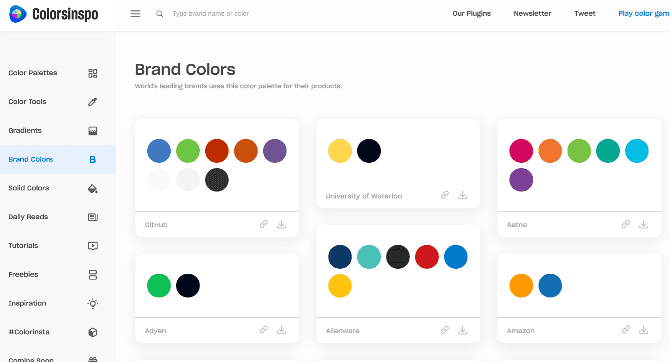The width and height of the screenshot is (670, 362).
Task: Copy link icon on GitHub card
Action: point(264,224)
